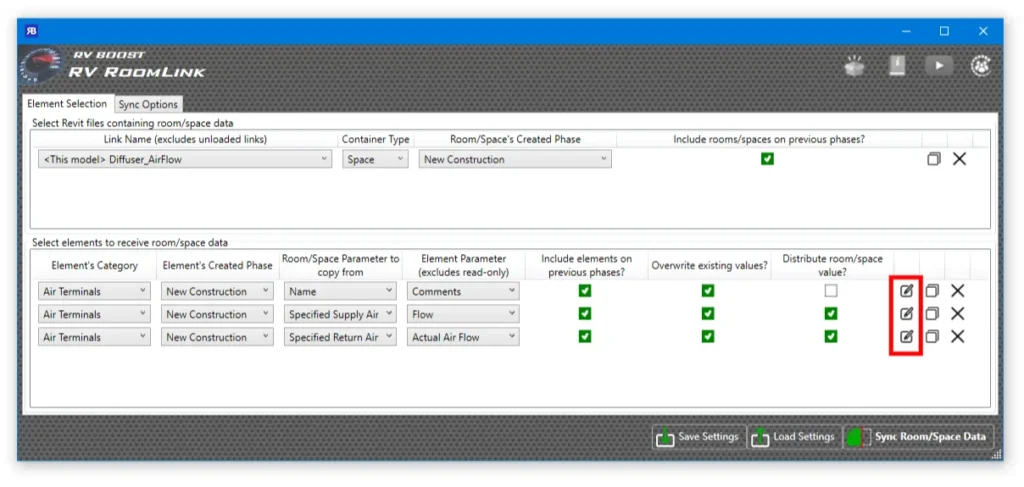
Task: Click the Distribute room/space value column header
Action: pos(832,266)
